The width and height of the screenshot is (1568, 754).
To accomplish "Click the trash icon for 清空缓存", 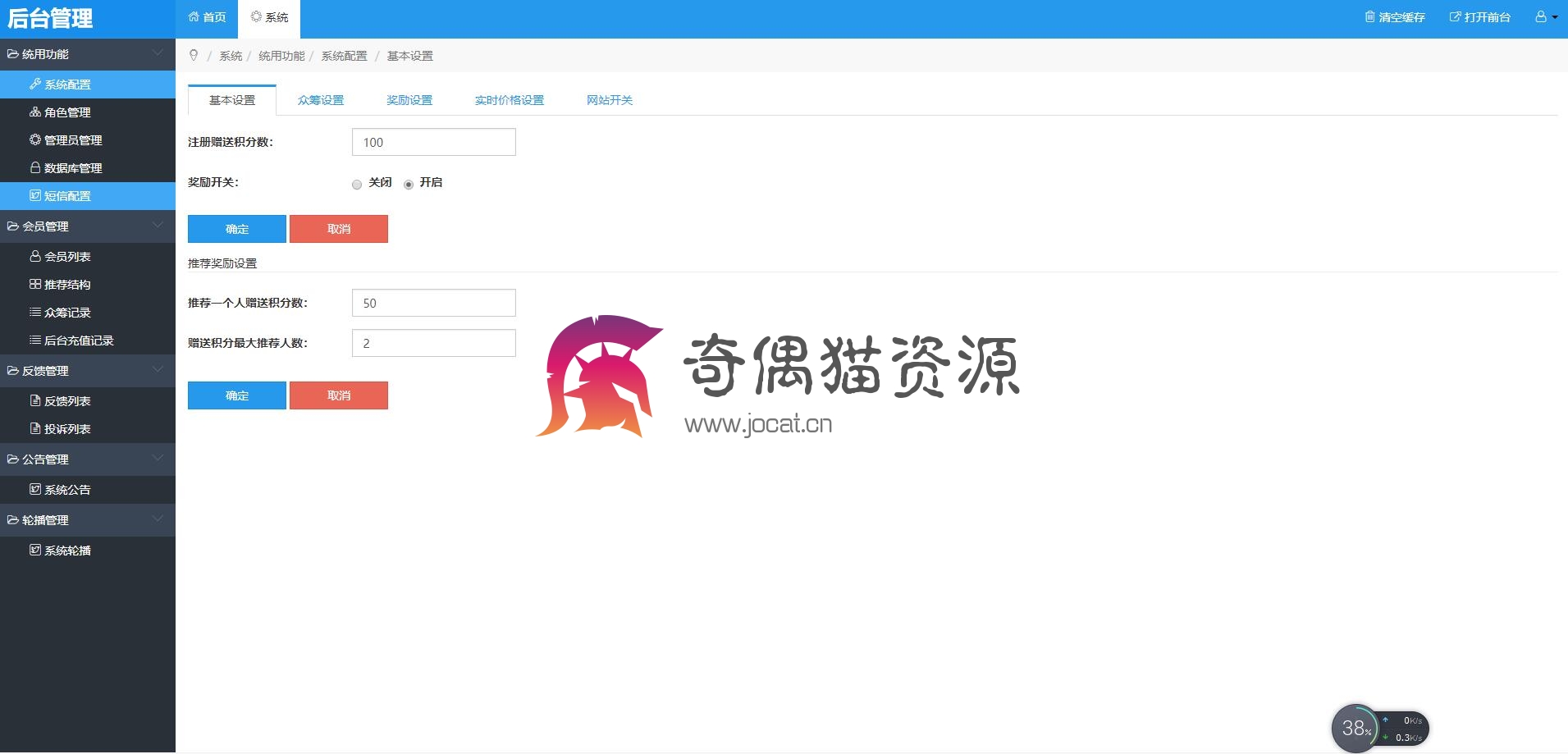I will (x=1369, y=16).
